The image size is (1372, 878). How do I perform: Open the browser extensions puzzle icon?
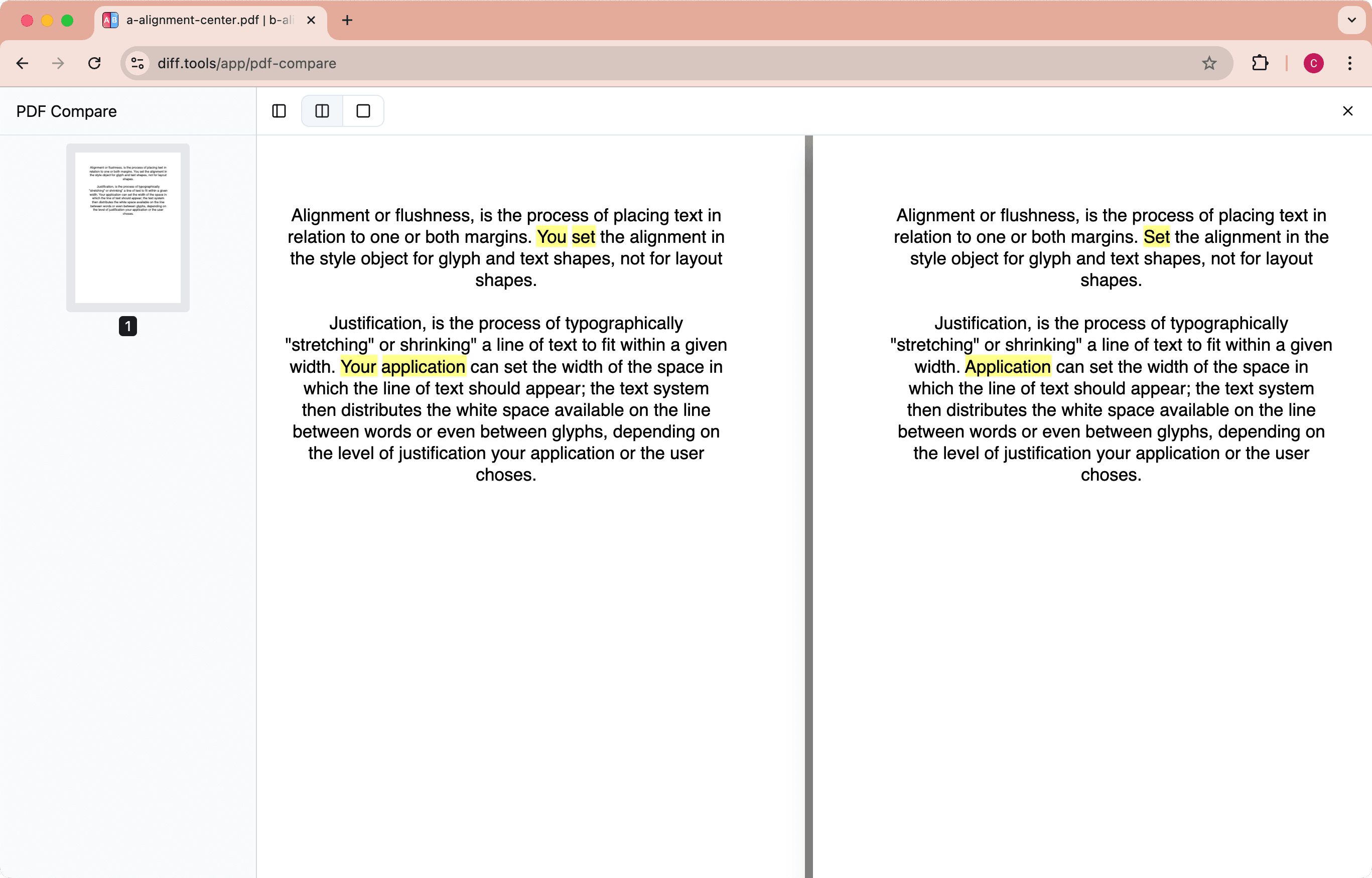[1260, 63]
